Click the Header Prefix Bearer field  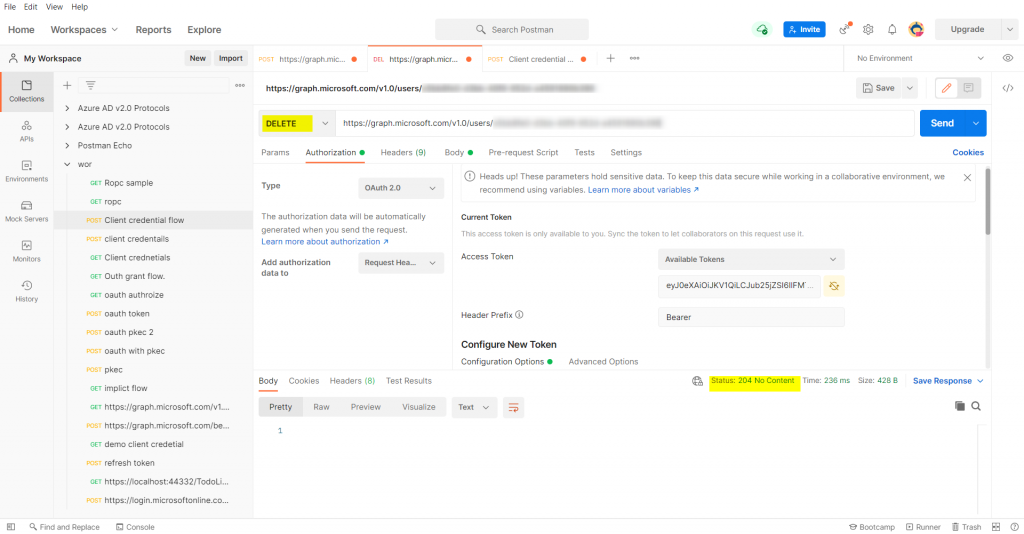(751, 317)
